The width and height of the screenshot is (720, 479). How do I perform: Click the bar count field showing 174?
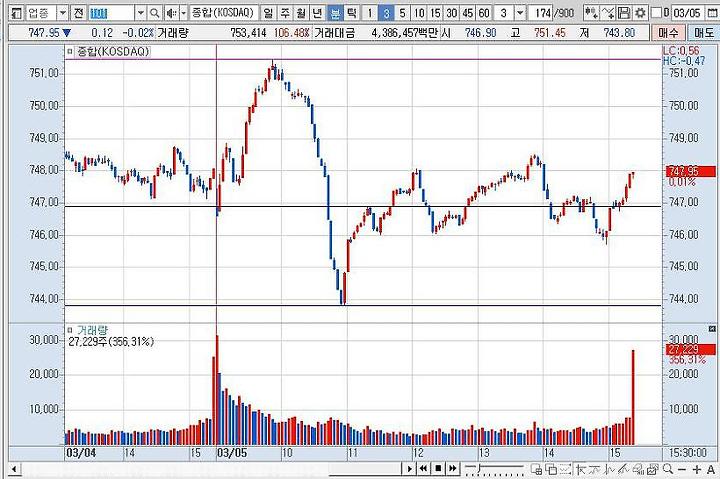[540, 13]
